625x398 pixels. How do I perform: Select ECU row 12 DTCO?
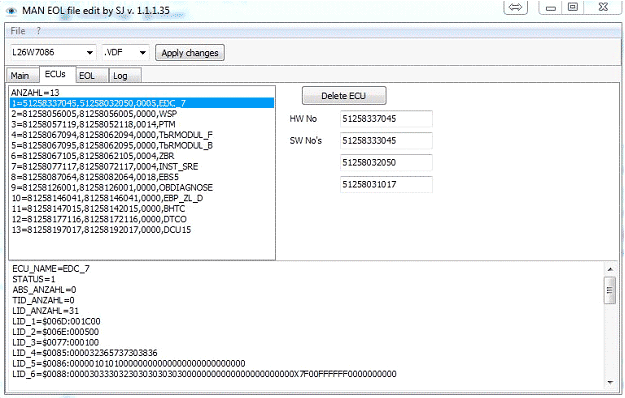[142, 219]
